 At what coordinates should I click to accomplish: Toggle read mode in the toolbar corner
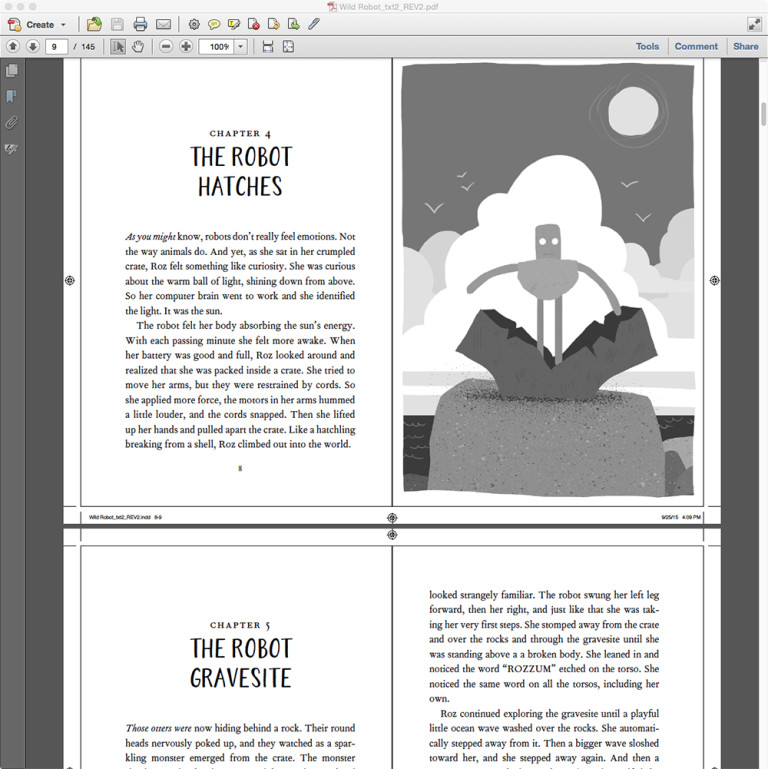coord(754,24)
